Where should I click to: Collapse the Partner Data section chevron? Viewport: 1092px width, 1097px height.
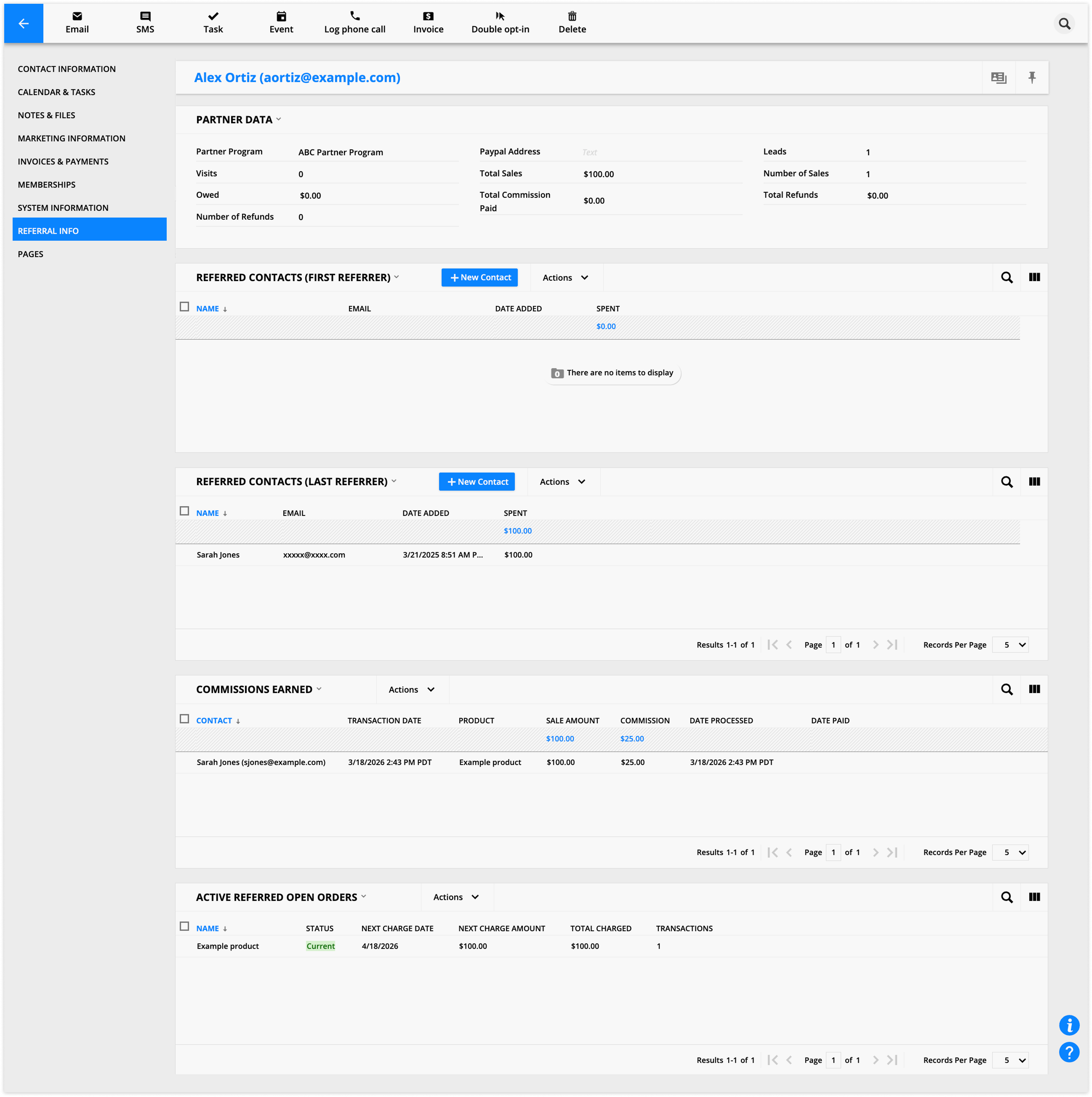tap(278, 119)
